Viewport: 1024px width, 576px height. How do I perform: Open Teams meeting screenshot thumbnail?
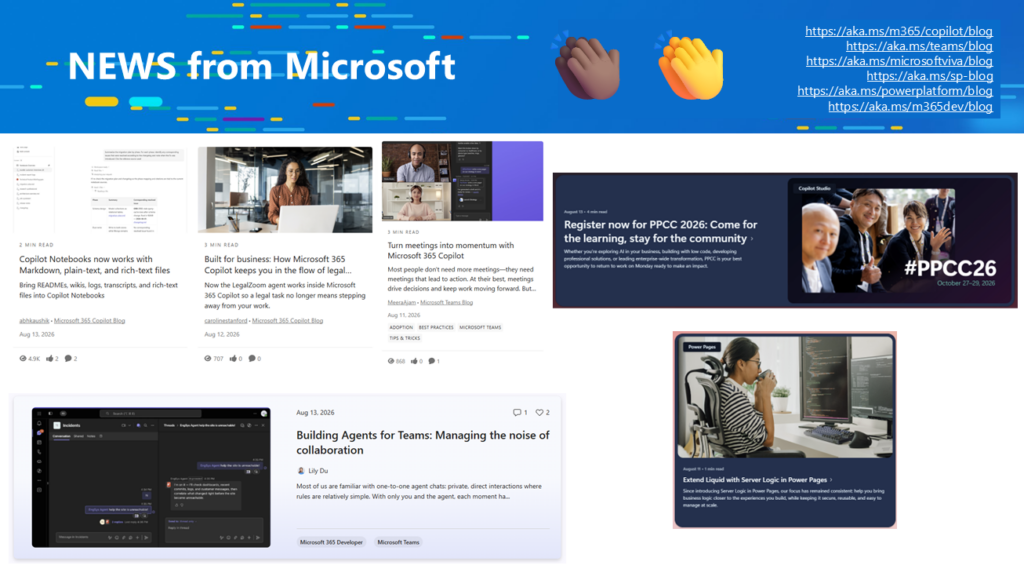(x=462, y=181)
